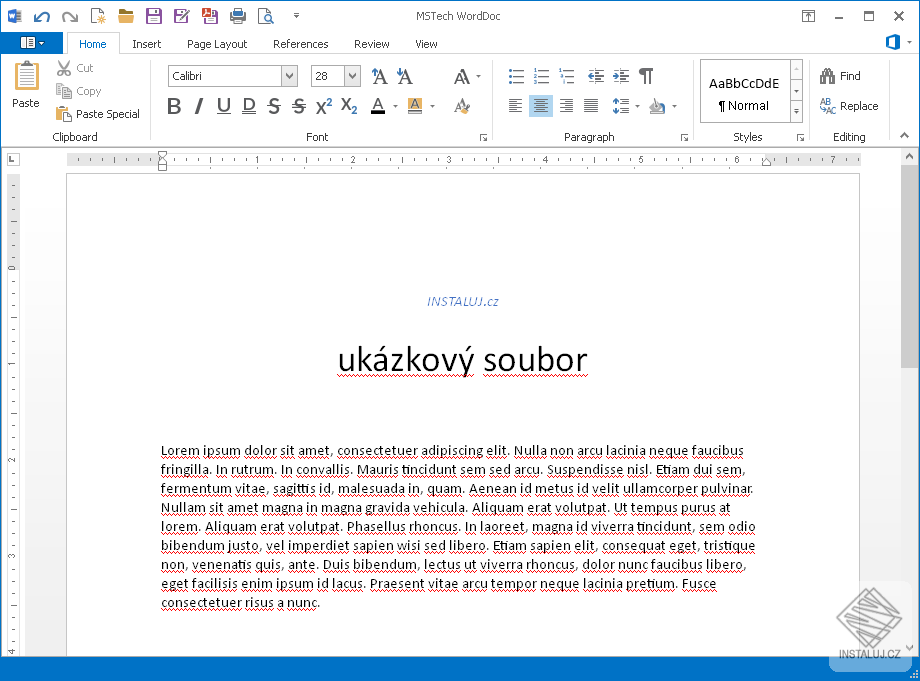Toggle Italic formatting

pos(199,106)
